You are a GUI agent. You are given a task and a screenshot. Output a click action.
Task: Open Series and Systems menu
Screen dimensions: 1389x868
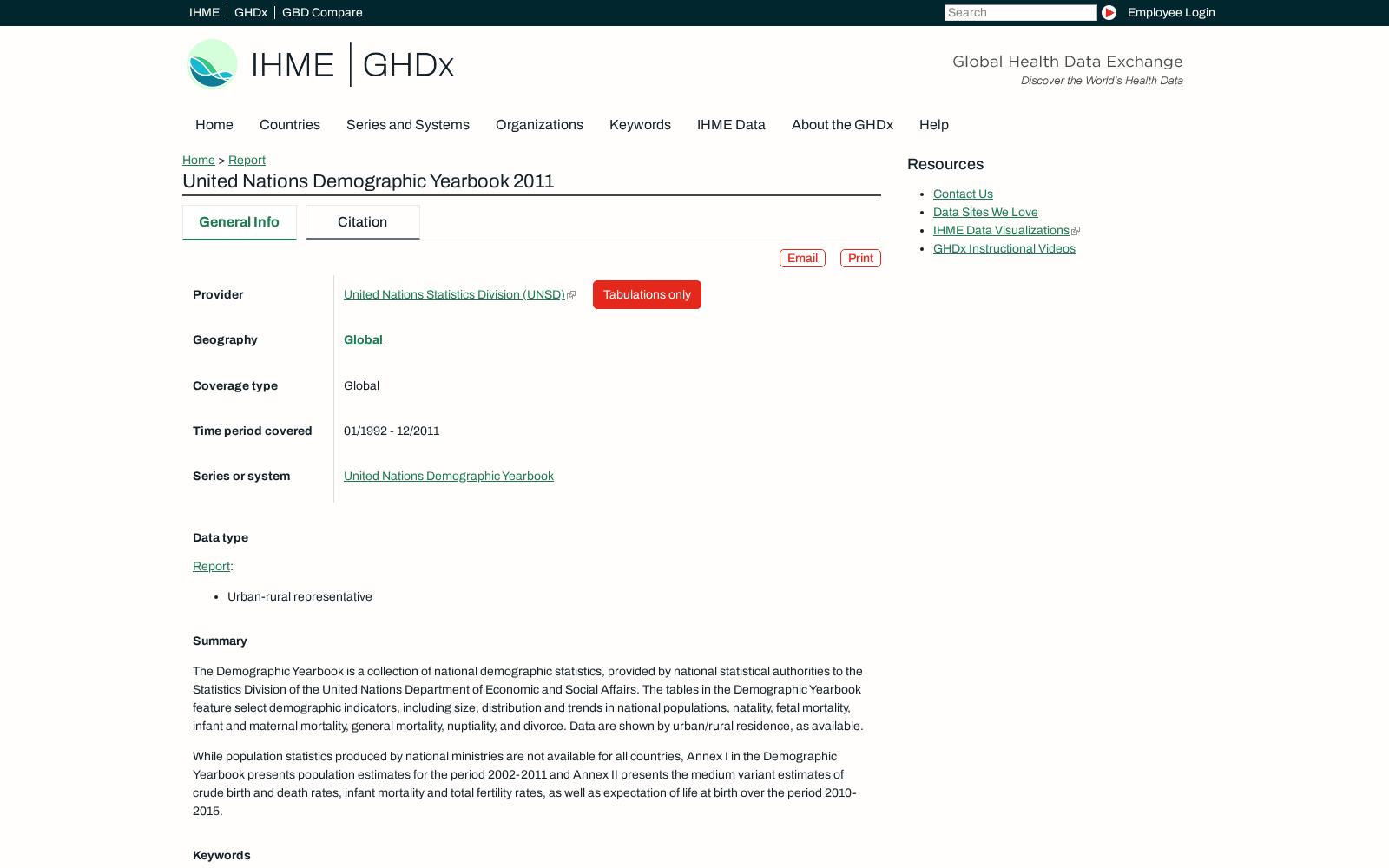[408, 125]
